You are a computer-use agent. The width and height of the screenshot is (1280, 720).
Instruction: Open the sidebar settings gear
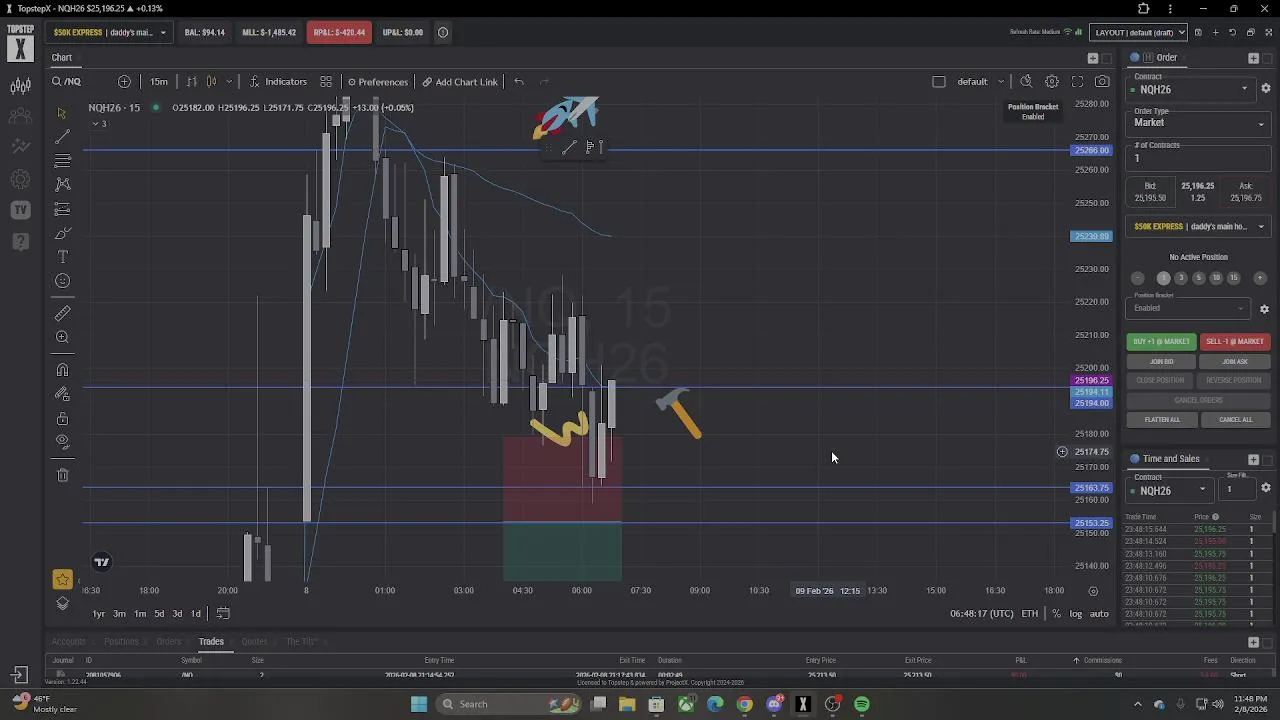coord(20,180)
